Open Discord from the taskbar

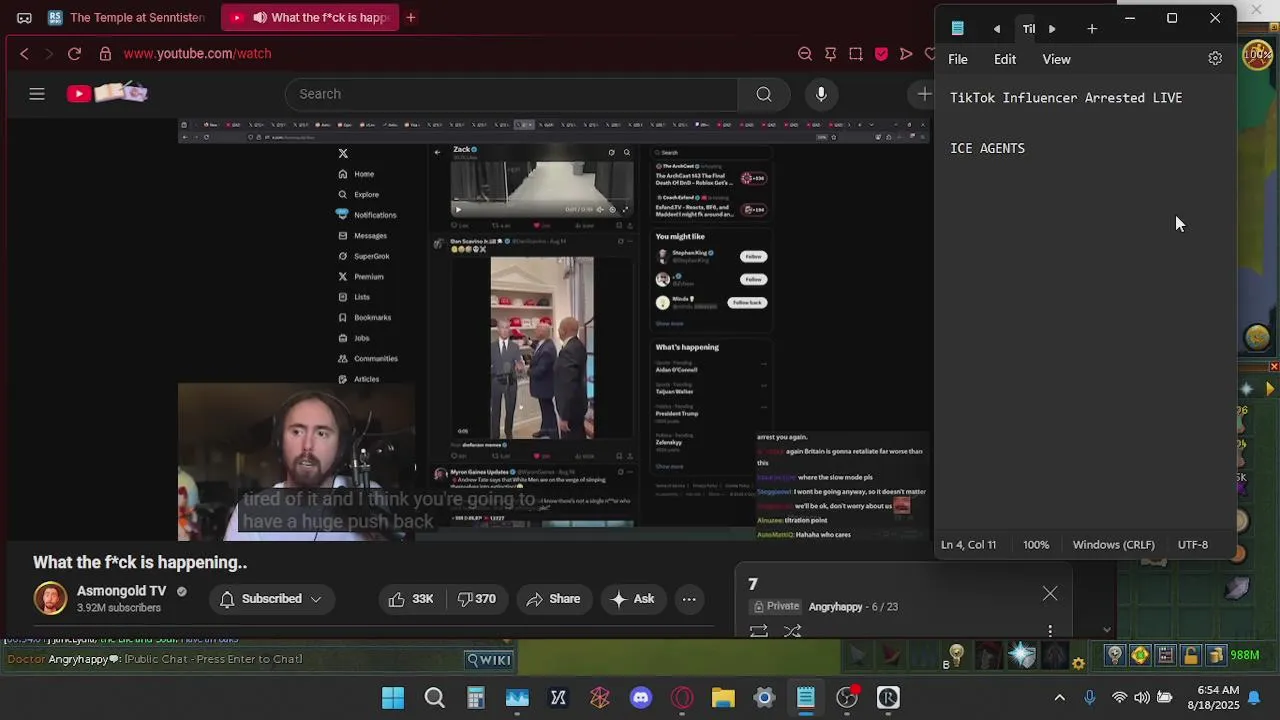coord(641,698)
